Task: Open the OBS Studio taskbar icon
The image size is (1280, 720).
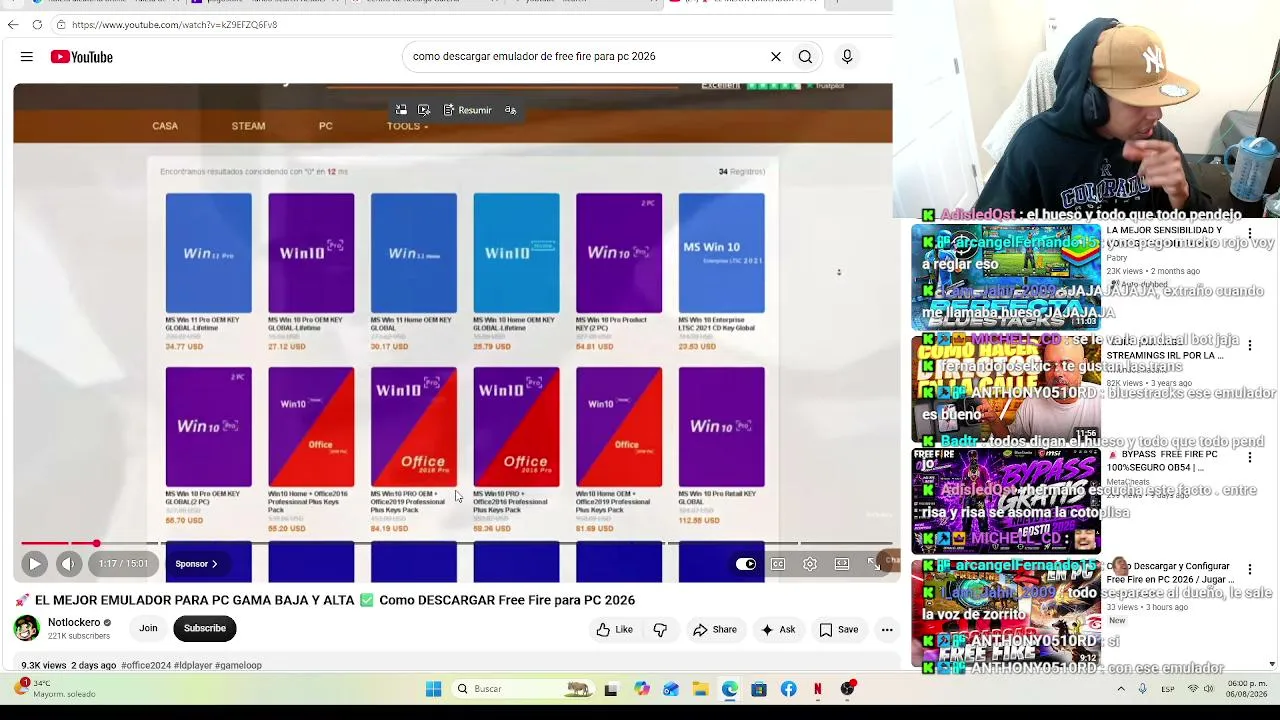Action: pos(848,689)
